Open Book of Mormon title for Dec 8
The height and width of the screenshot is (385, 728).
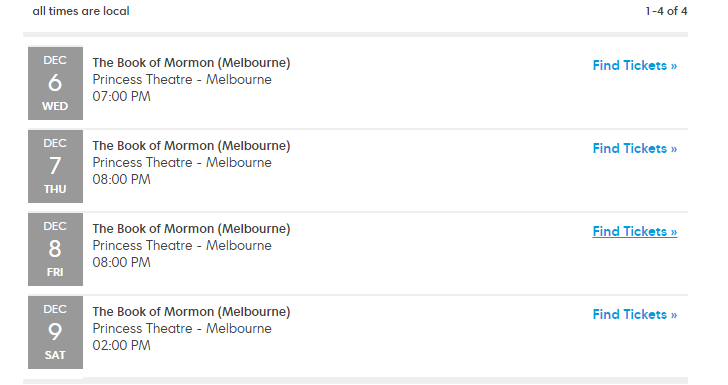(x=191, y=229)
